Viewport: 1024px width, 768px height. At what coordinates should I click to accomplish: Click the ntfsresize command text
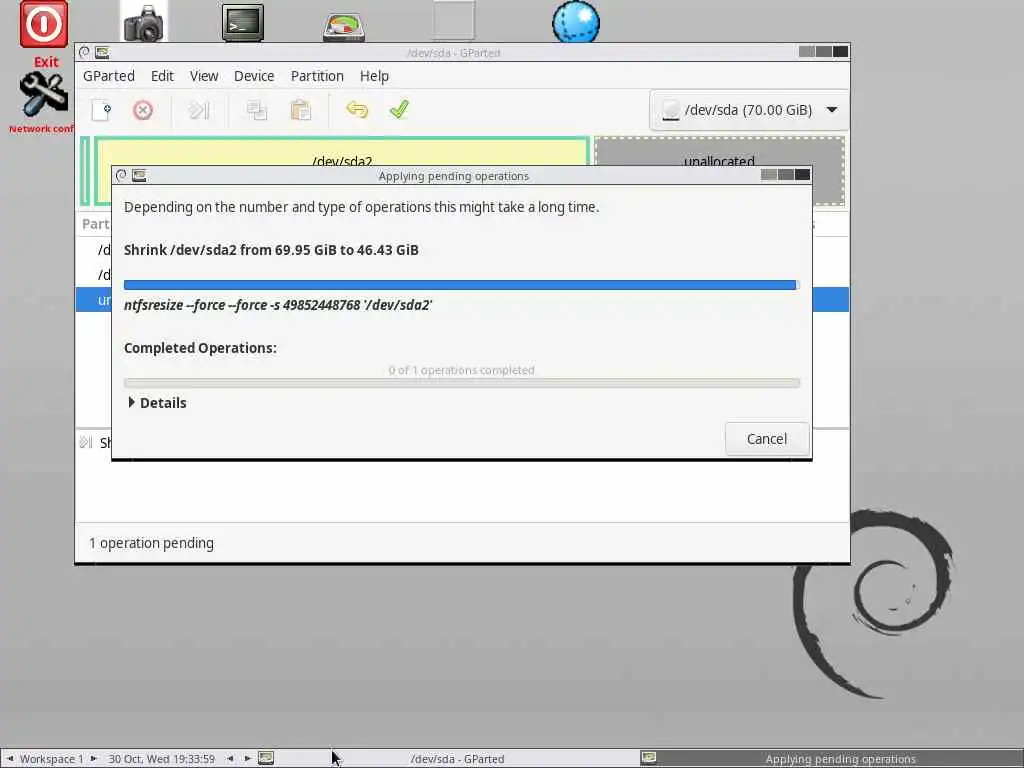coord(278,305)
